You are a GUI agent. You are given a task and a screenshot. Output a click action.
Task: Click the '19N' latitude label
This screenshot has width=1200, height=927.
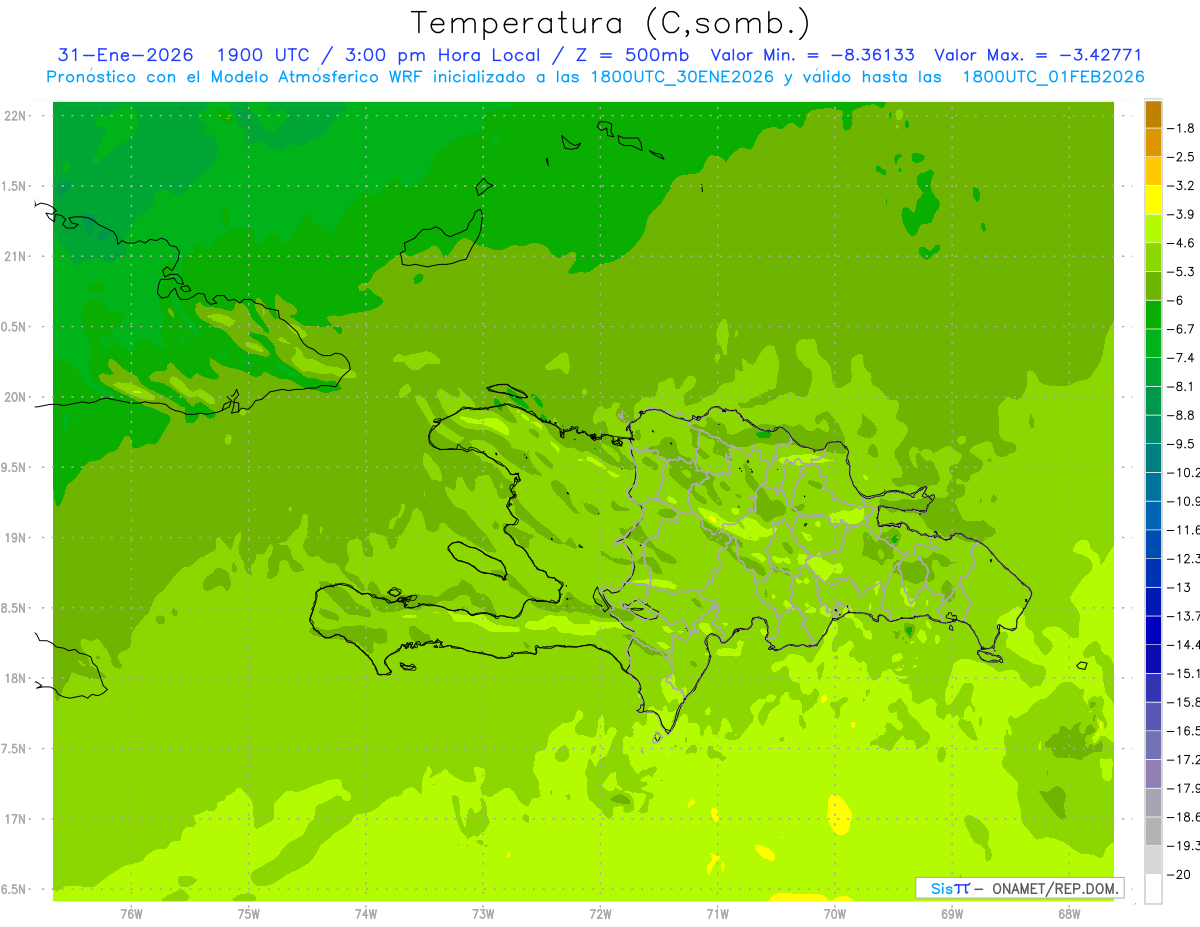click(x=17, y=538)
